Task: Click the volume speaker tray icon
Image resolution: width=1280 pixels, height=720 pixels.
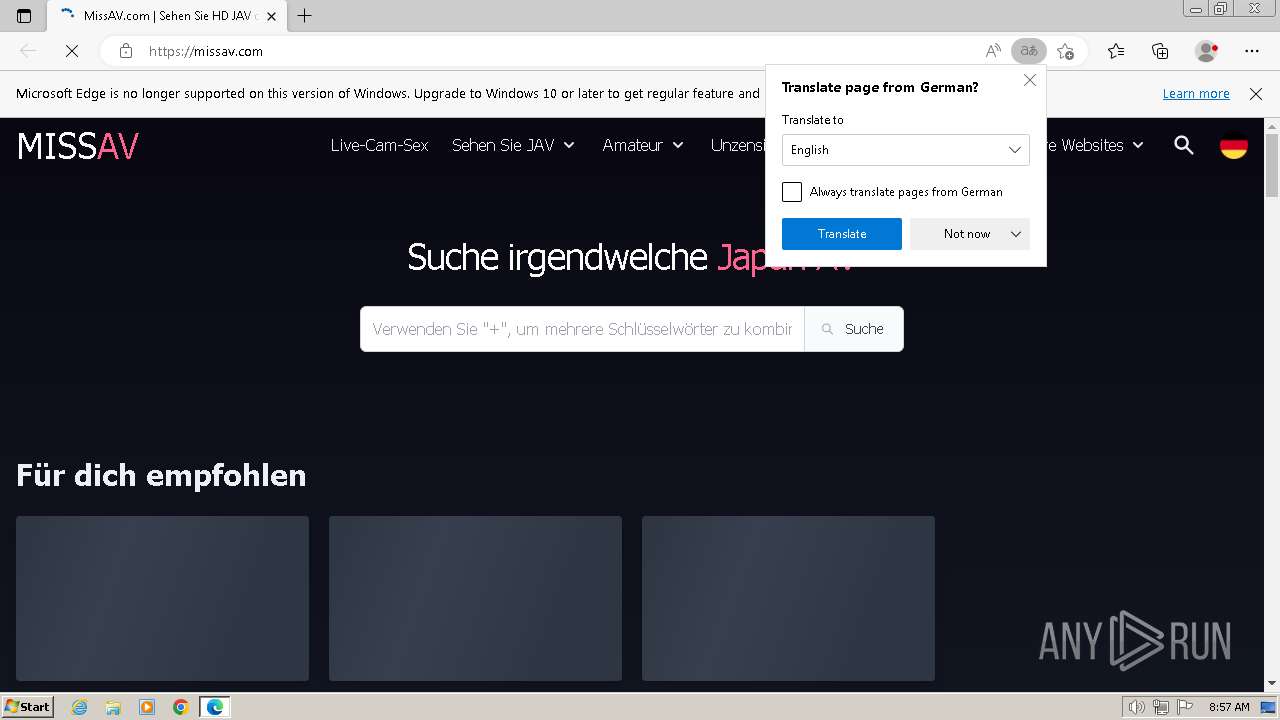Action: [x=1137, y=707]
